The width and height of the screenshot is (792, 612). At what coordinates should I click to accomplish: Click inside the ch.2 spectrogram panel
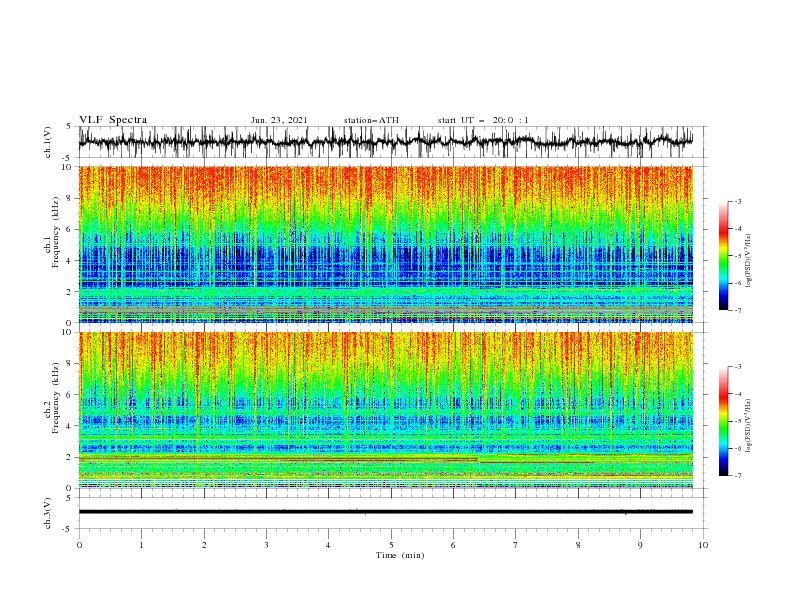(x=386, y=410)
